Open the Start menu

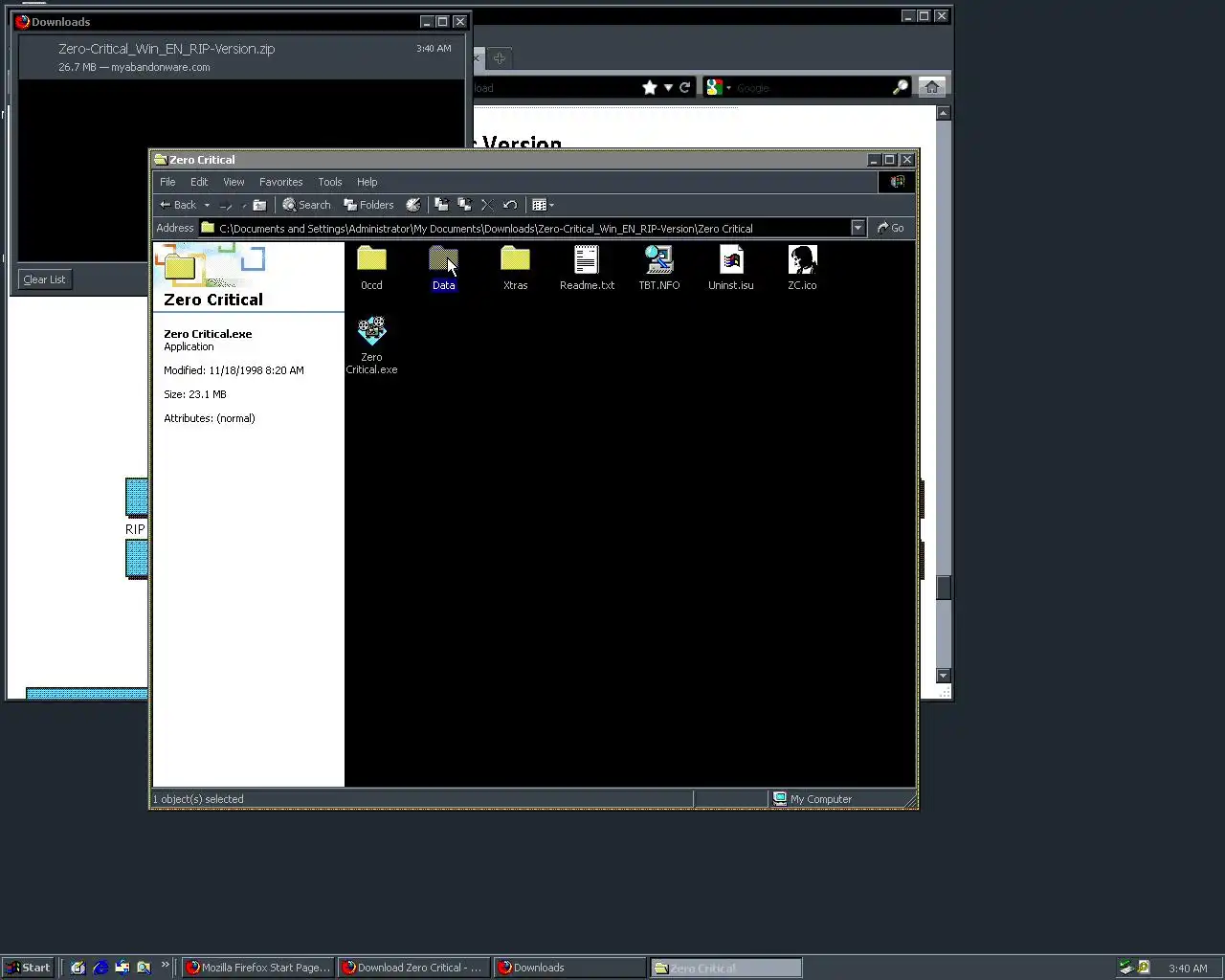pos(28,968)
